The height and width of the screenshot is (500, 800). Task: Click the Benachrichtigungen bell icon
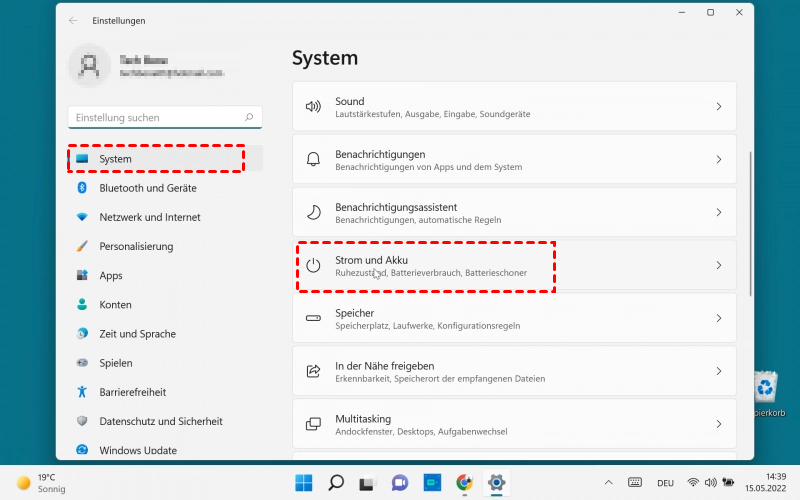click(x=313, y=160)
